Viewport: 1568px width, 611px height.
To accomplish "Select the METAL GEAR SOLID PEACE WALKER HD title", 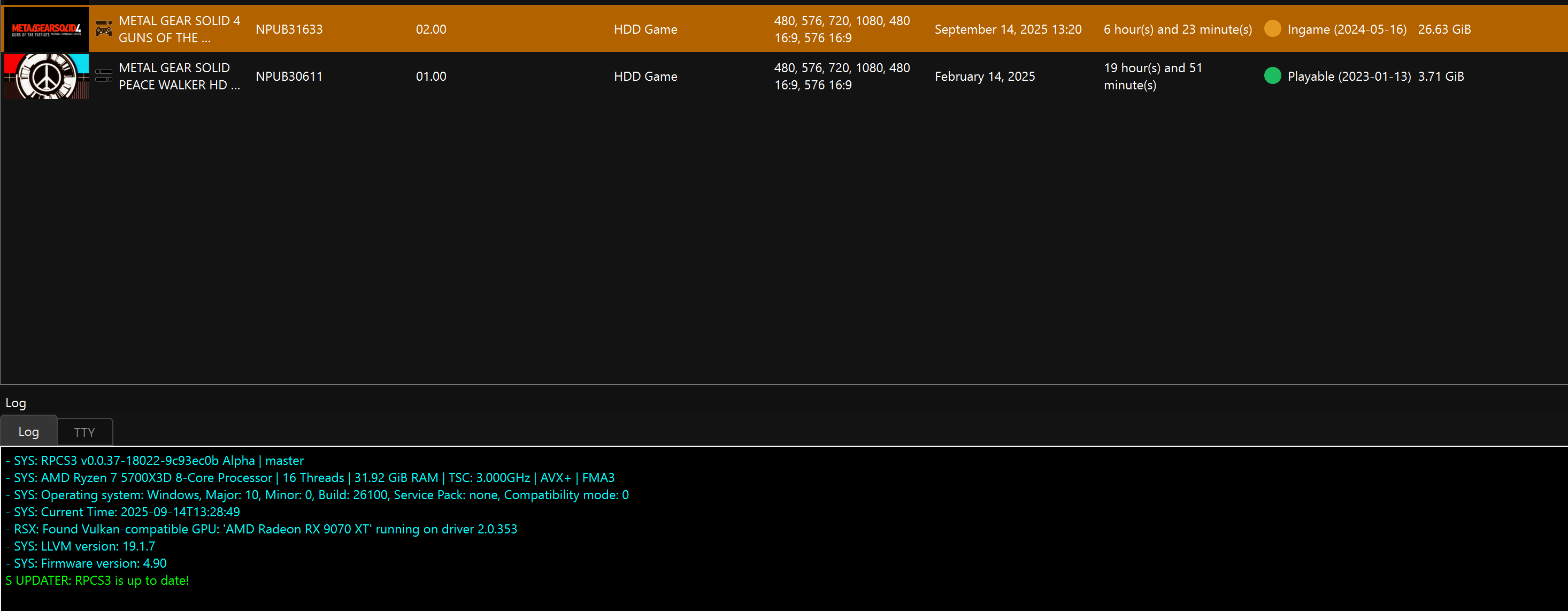I will [x=180, y=76].
